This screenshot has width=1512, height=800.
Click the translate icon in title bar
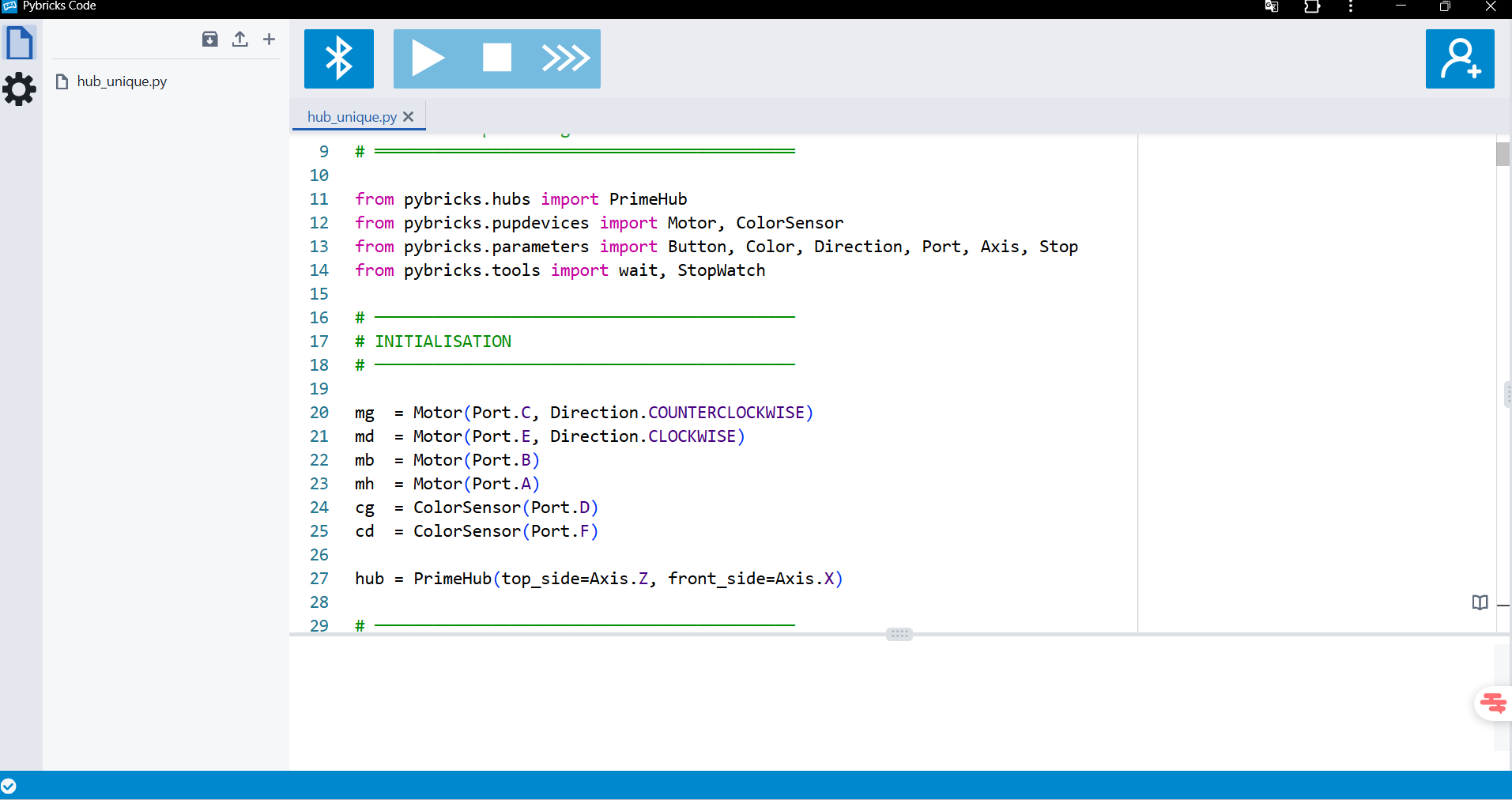pyautogui.click(x=1272, y=6)
